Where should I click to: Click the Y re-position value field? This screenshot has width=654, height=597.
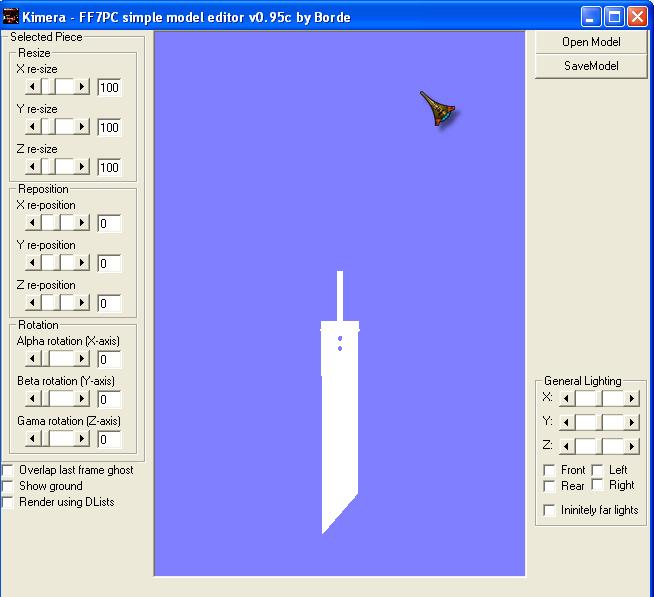click(109, 263)
